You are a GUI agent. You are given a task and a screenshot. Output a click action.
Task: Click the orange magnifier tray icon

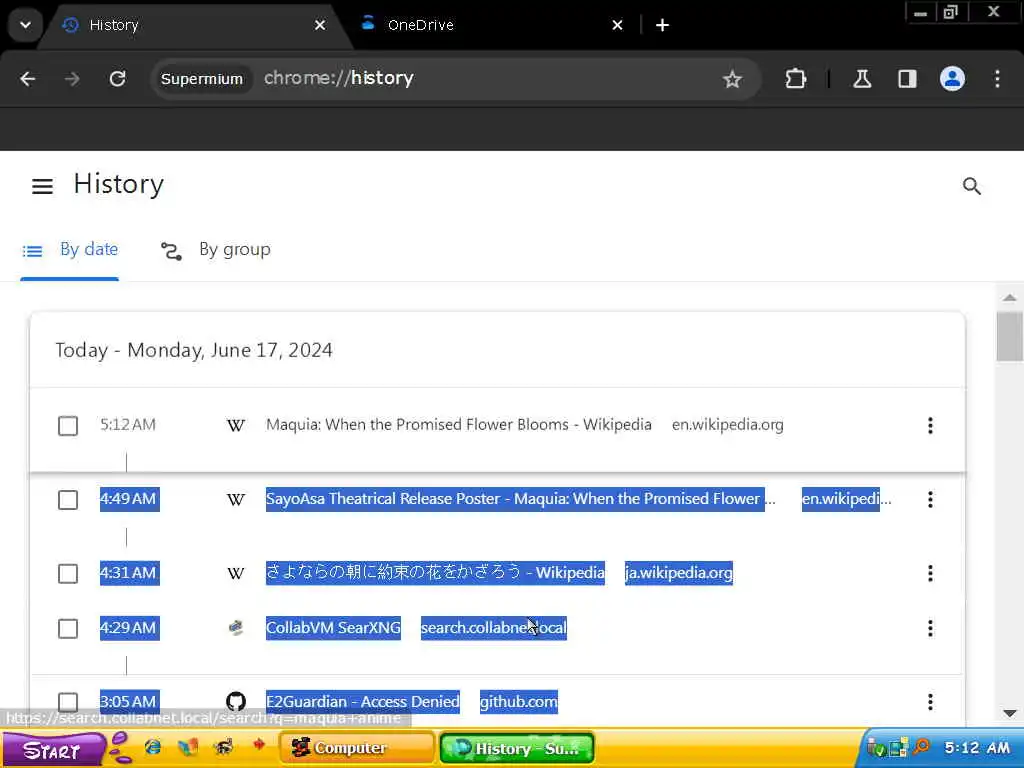(x=921, y=746)
